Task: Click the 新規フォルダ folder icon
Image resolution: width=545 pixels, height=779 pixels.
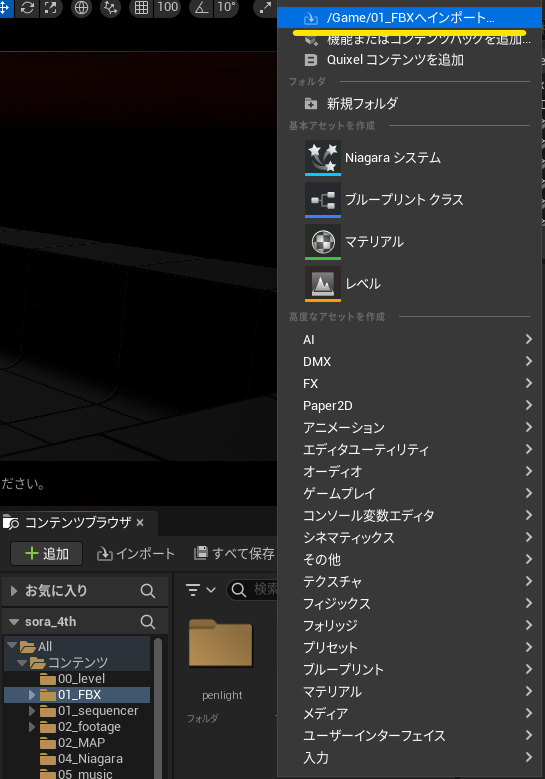Action: coord(311,104)
